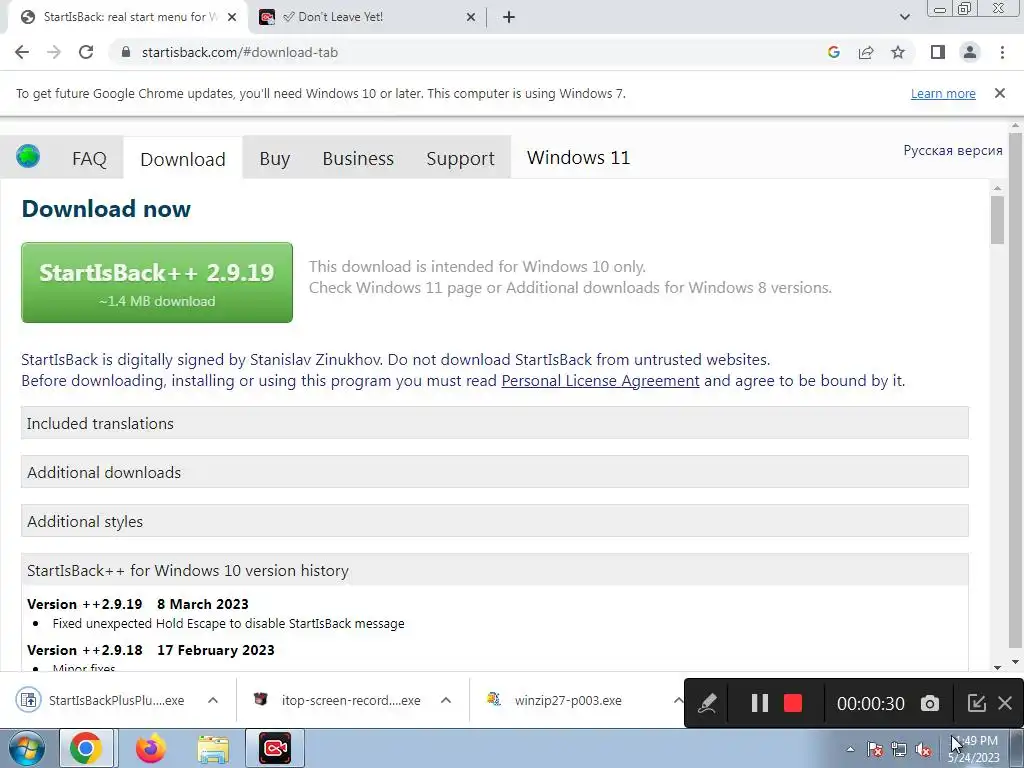
Task: Launch Firefox from the taskbar
Action: pyautogui.click(x=150, y=748)
